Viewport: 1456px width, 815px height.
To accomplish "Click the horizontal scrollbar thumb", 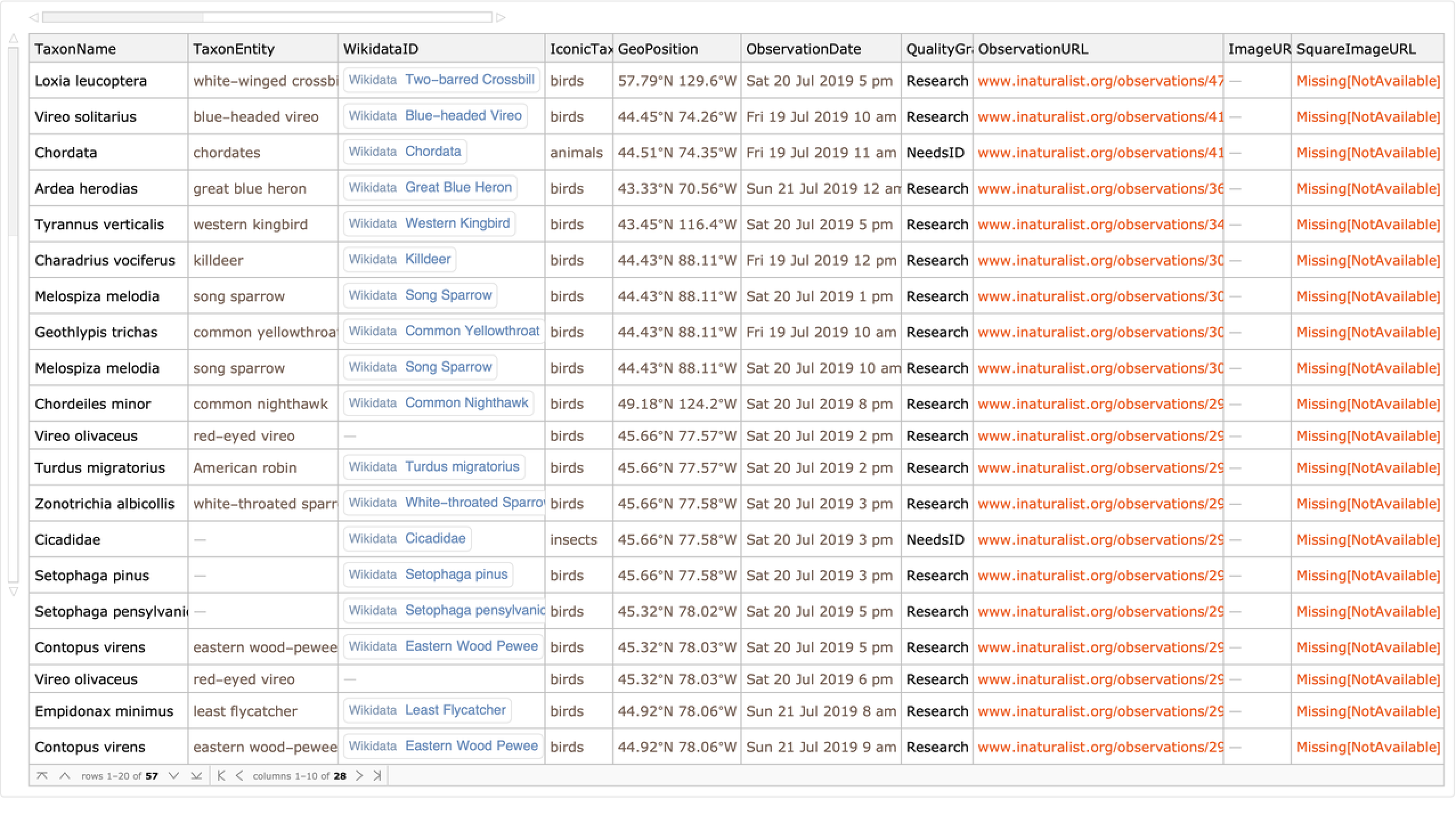I will click(123, 18).
